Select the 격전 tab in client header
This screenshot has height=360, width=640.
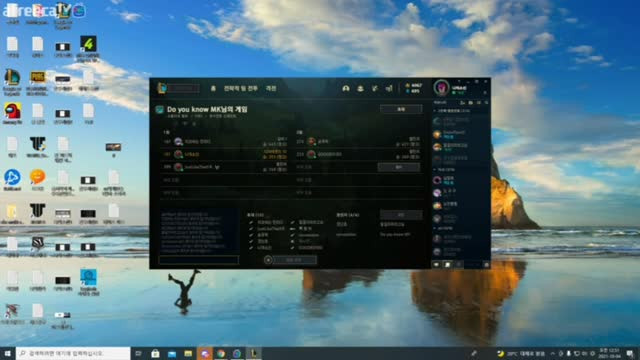[271, 89]
